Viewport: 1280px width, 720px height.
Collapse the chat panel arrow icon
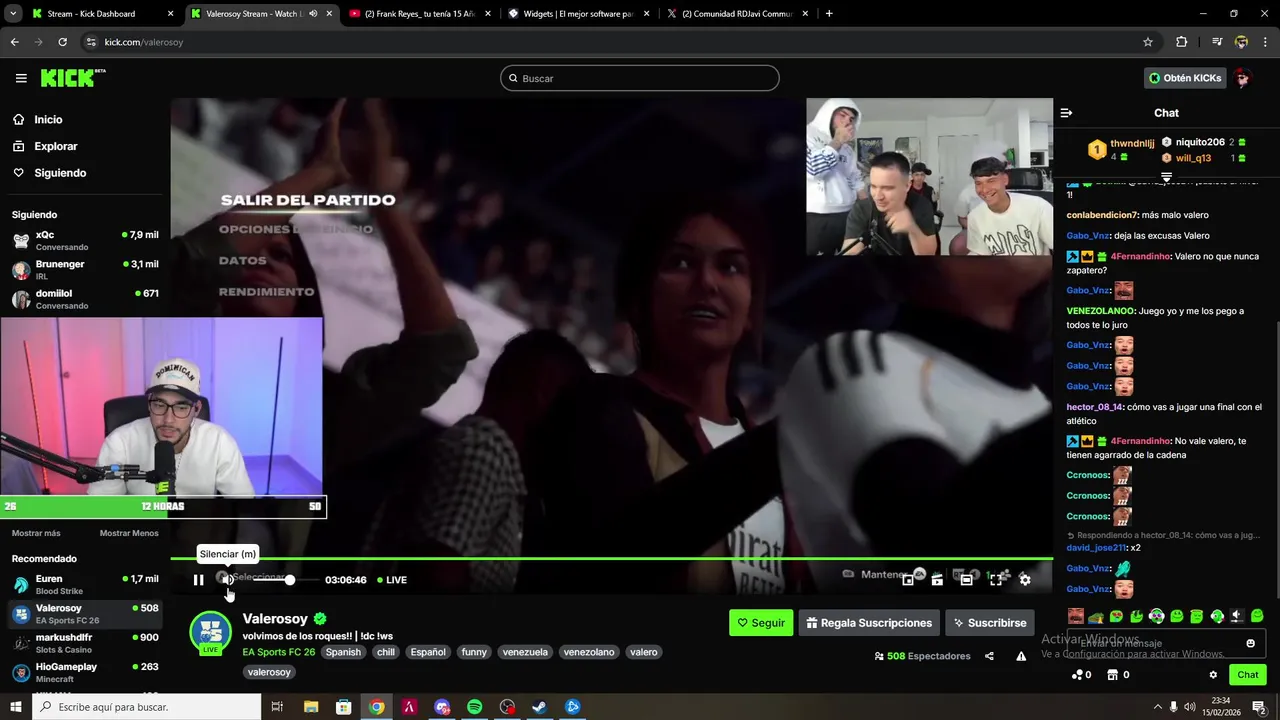[1066, 113]
